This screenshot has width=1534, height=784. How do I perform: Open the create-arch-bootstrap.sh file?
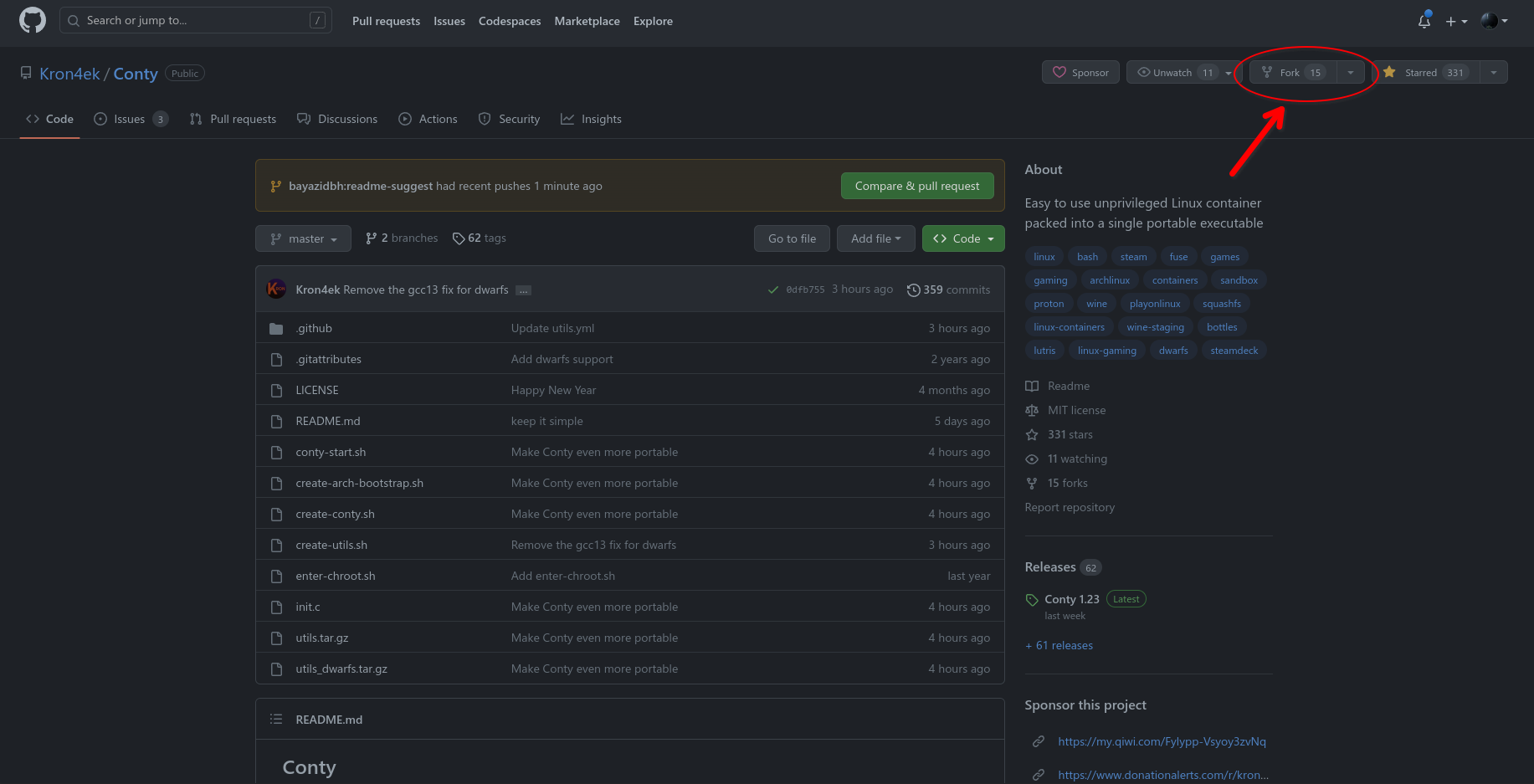point(359,483)
